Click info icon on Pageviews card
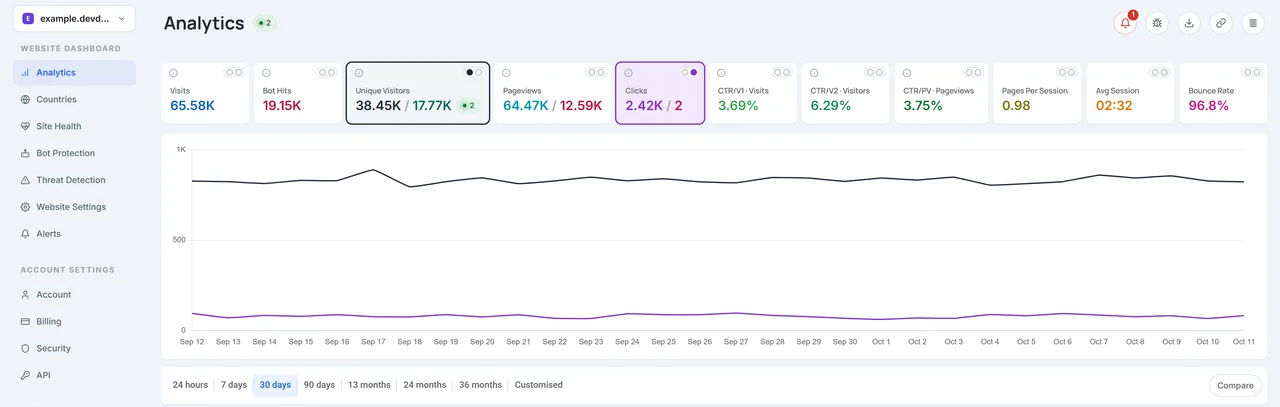Image resolution: width=1280 pixels, height=407 pixels. click(507, 73)
